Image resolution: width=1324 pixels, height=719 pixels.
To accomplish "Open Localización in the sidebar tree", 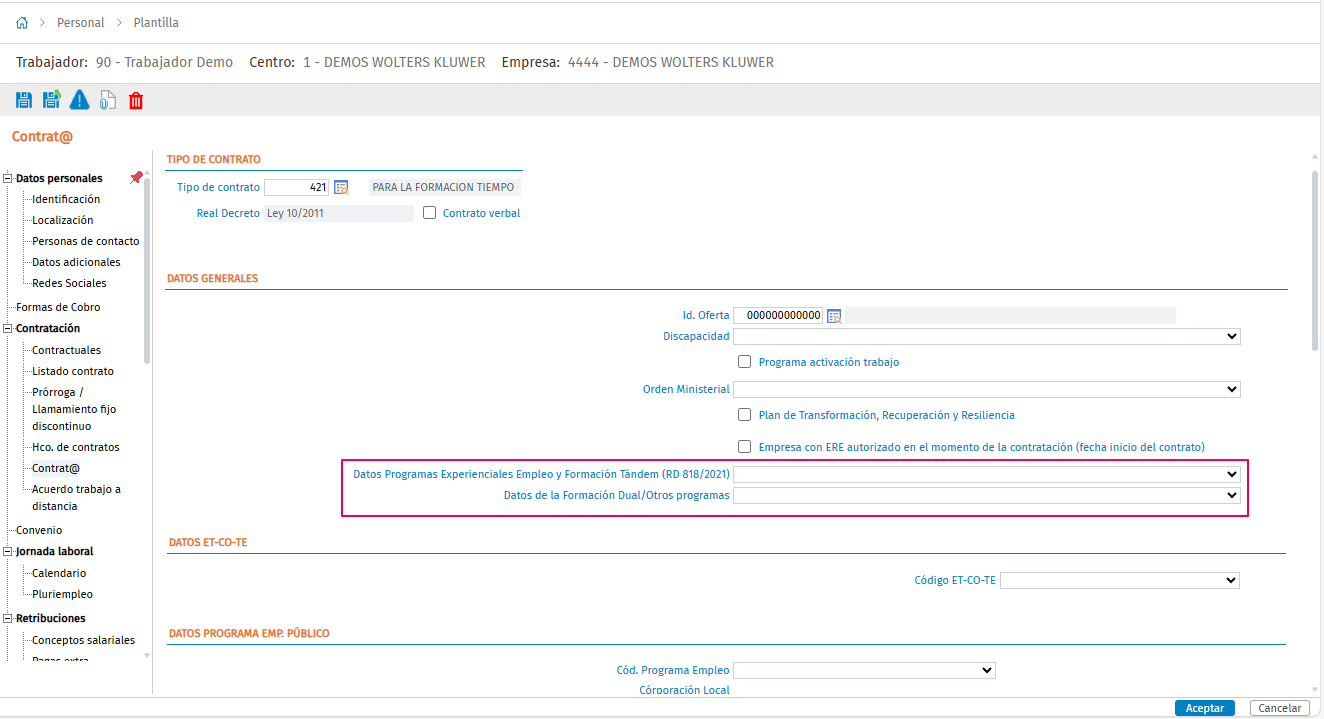I will click(63, 220).
